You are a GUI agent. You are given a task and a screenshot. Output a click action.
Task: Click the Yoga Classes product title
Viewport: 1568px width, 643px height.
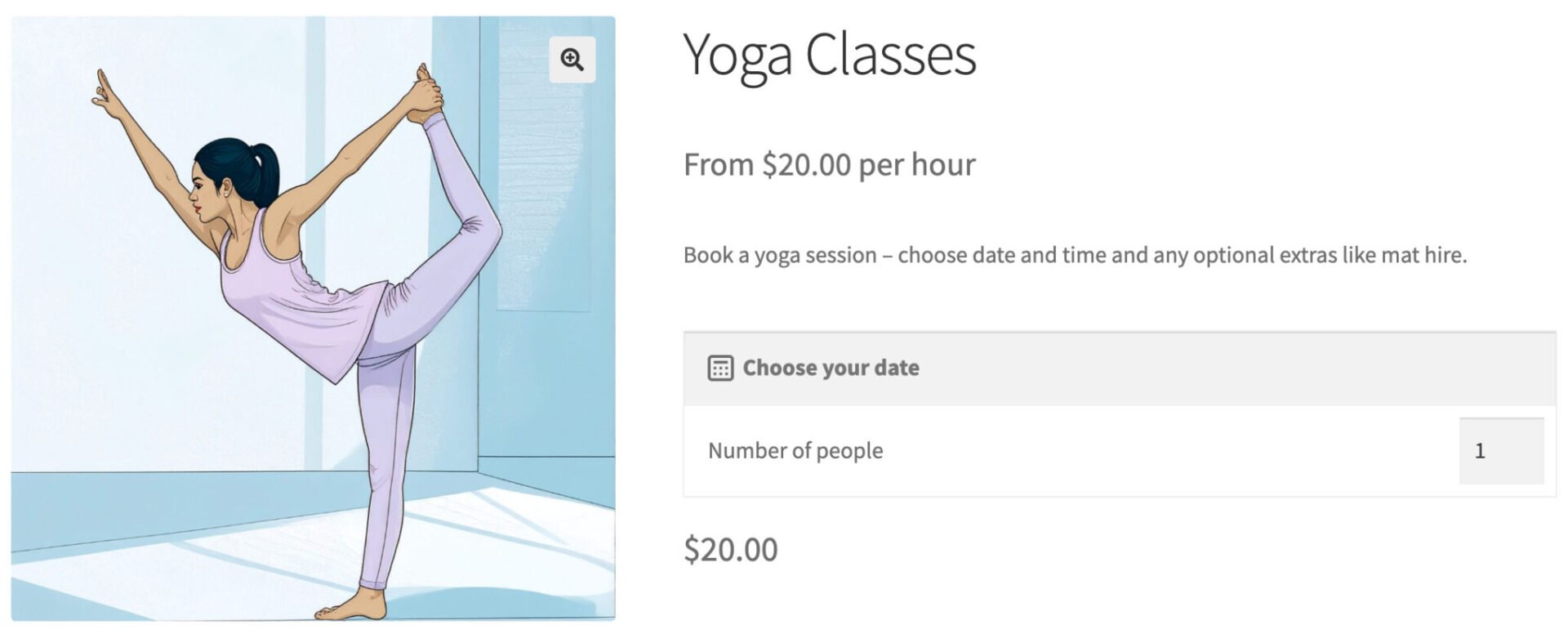(829, 55)
